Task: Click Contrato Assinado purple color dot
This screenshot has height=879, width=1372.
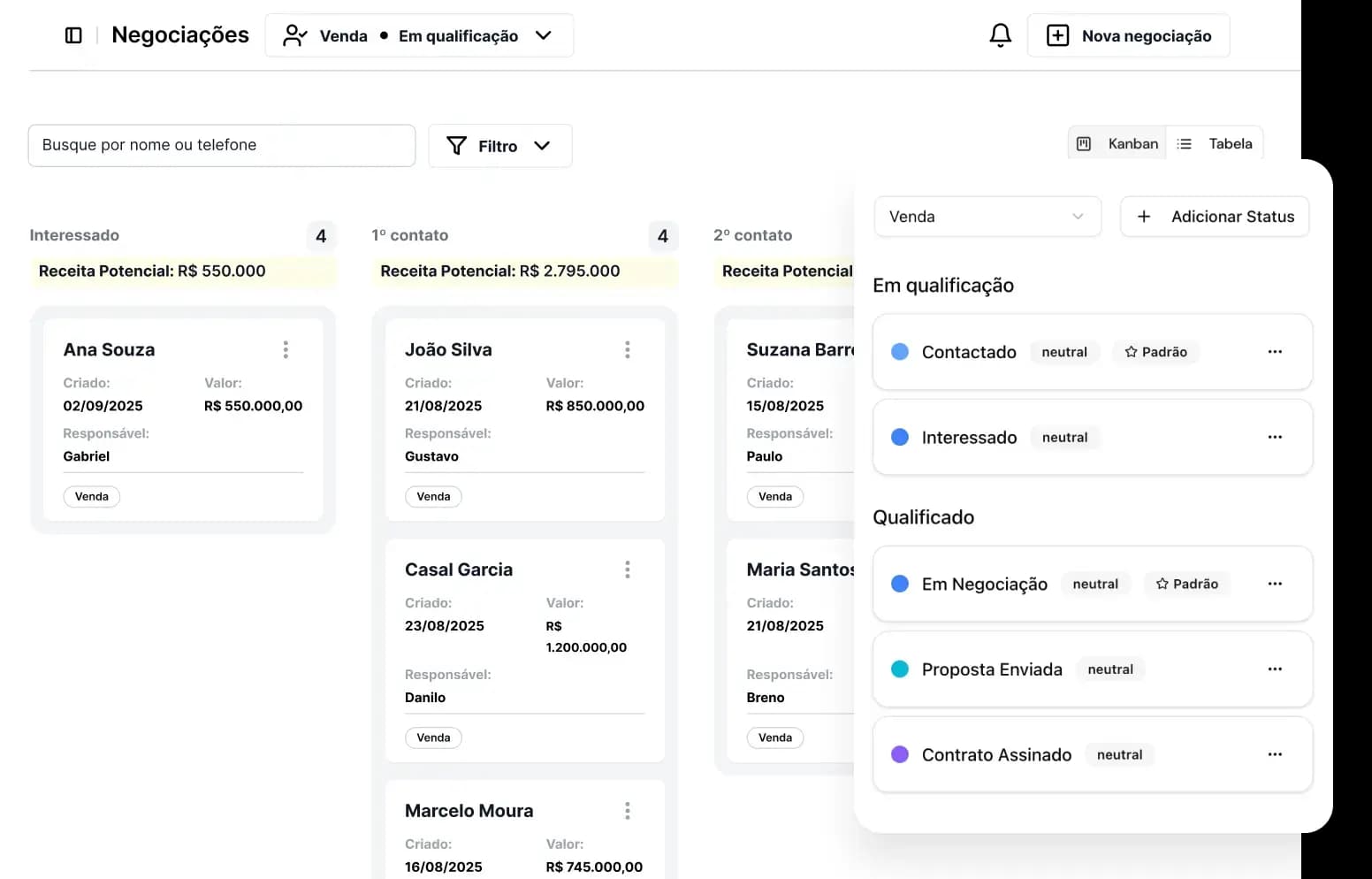Action: coord(900,754)
